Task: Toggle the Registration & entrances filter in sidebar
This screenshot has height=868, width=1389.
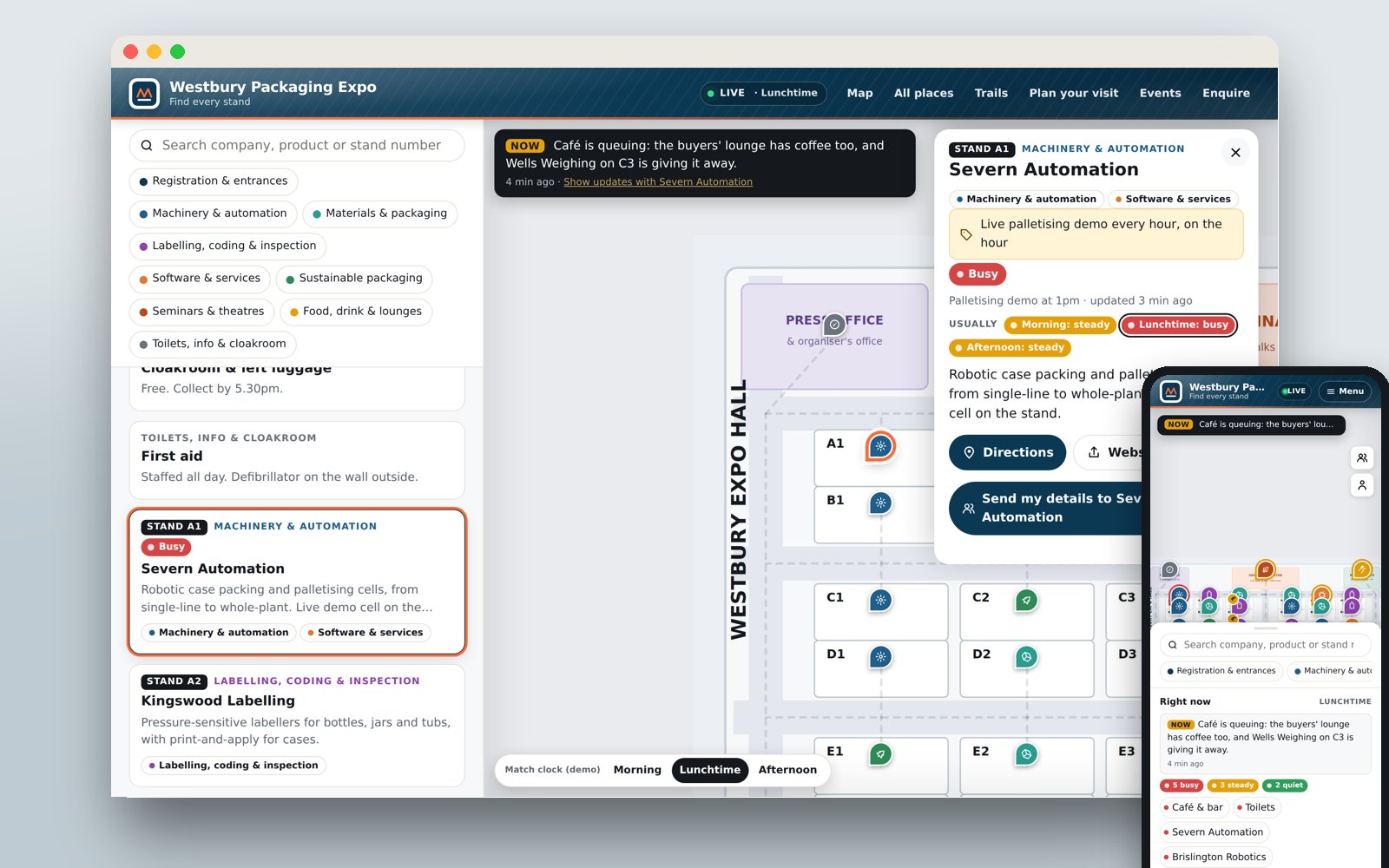Action: (x=214, y=181)
